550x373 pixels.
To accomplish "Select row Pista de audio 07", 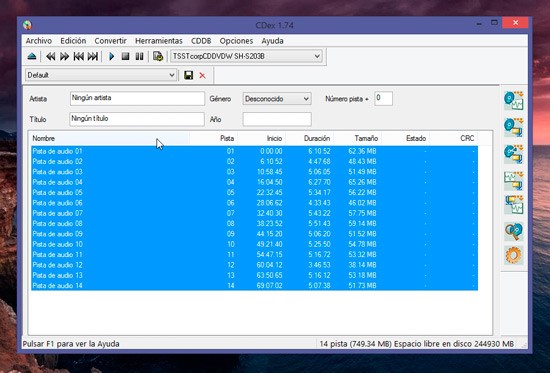I will click(254, 213).
